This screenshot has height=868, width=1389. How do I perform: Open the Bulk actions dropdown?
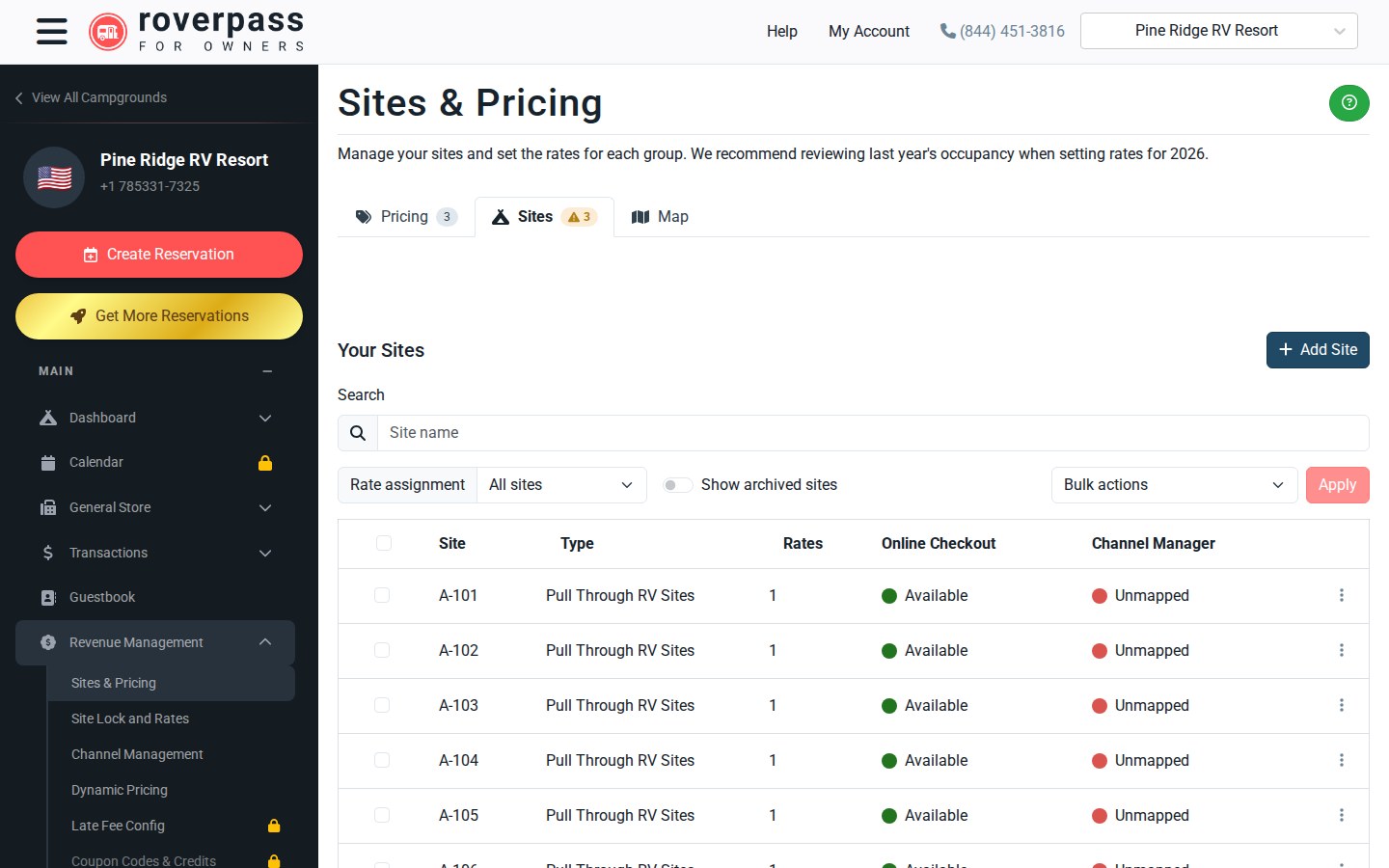point(1174,485)
